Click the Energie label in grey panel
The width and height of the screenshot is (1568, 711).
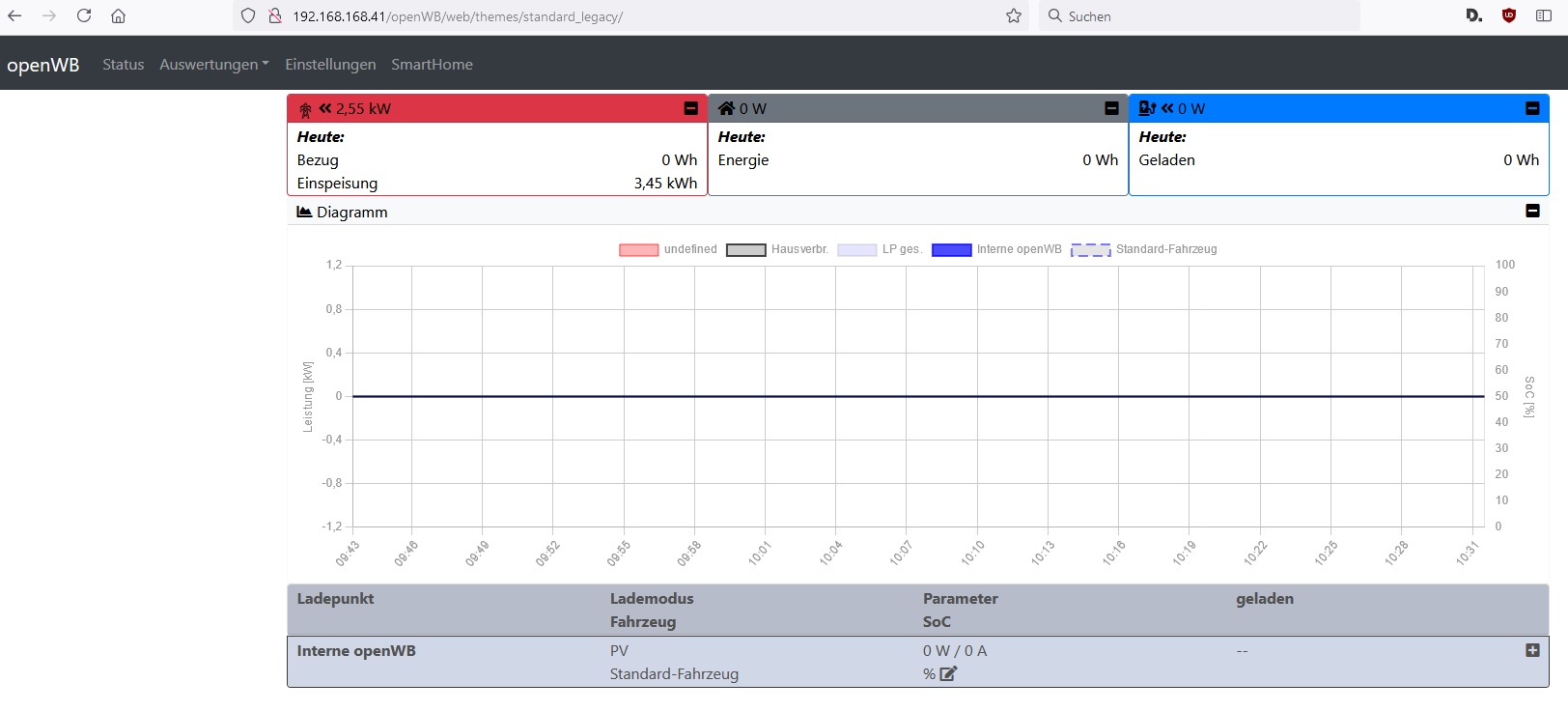[743, 159]
